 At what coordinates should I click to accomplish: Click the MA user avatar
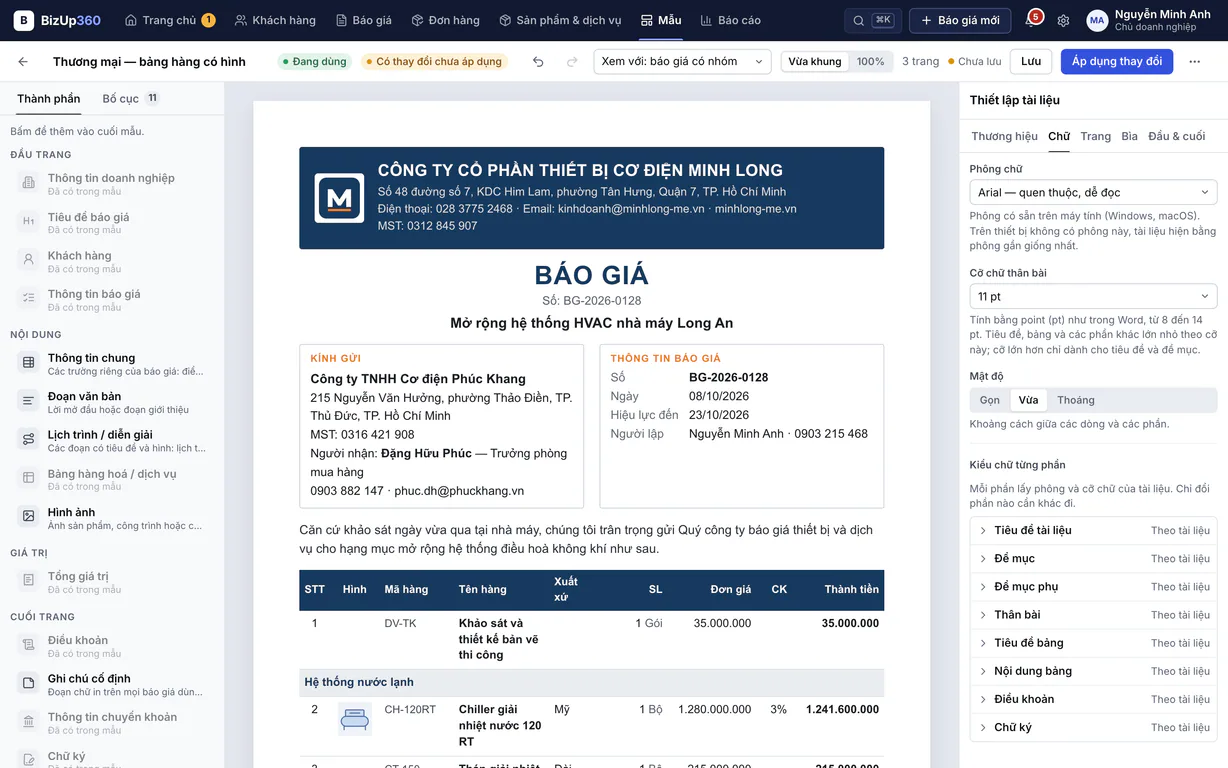click(1097, 21)
